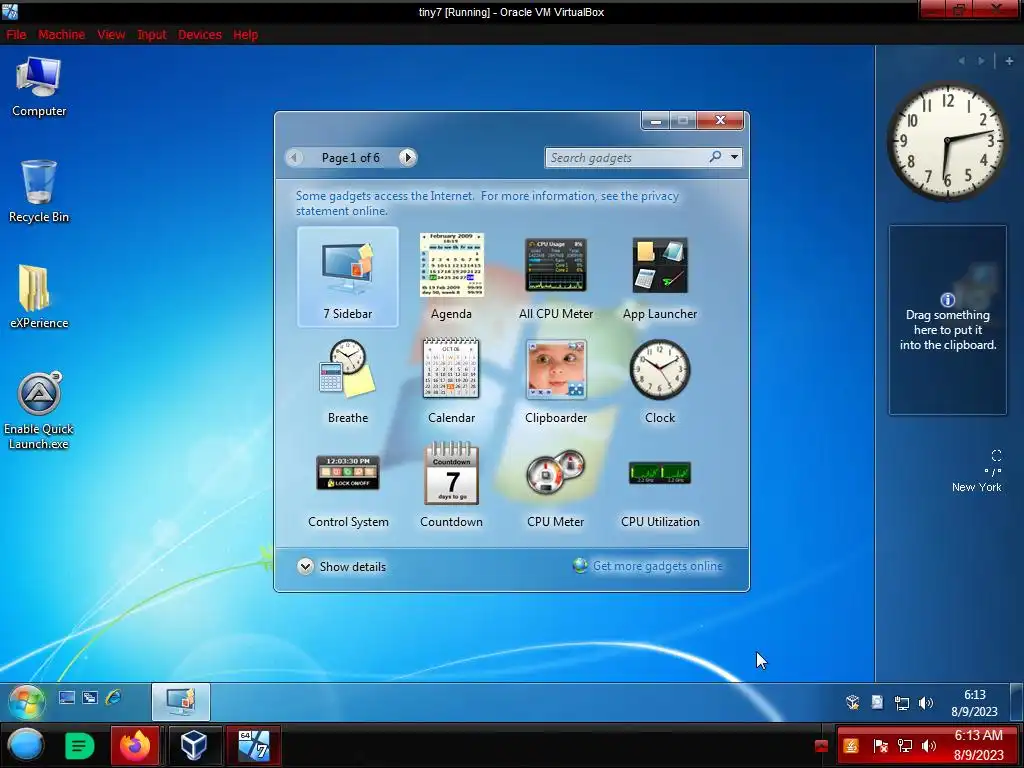Screen dimensions: 1024x768
Task: Click the host start circle button
Action: click(26, 745)
